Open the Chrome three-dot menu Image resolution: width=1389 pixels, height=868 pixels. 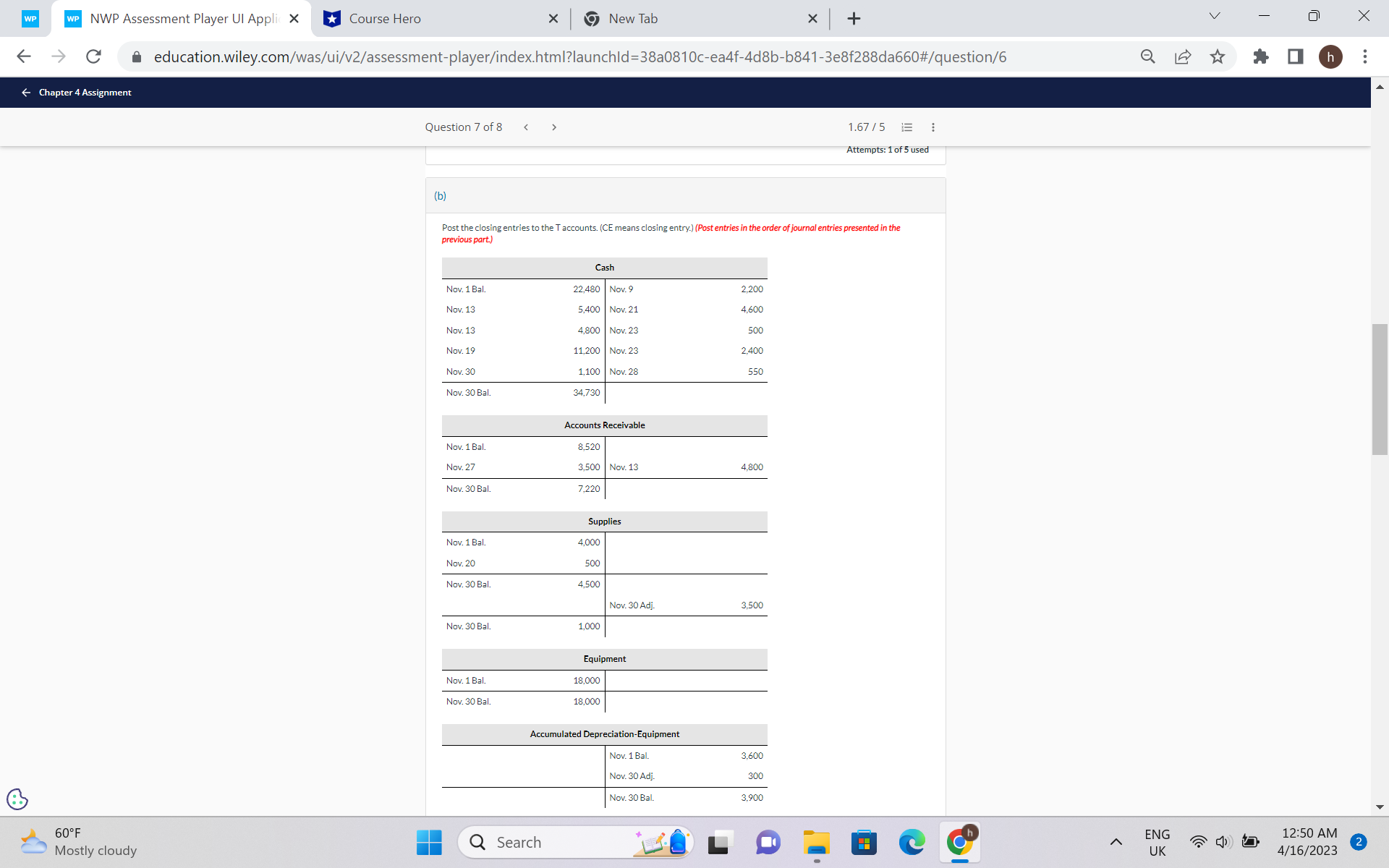(1365, 56)
